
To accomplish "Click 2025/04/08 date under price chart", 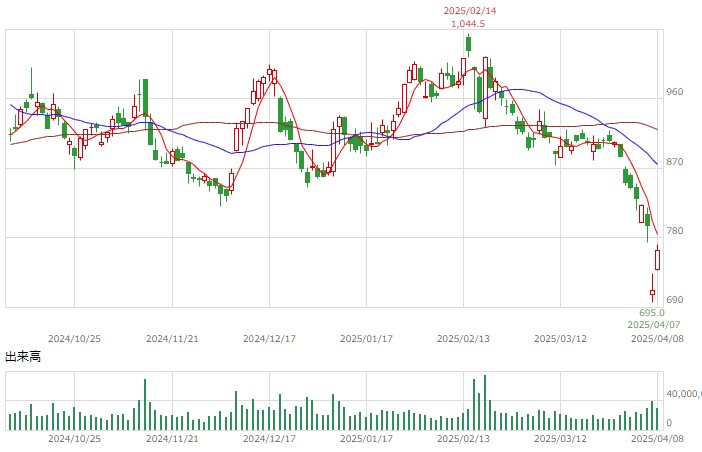I will pyautogui.click(x=657, y=339).
